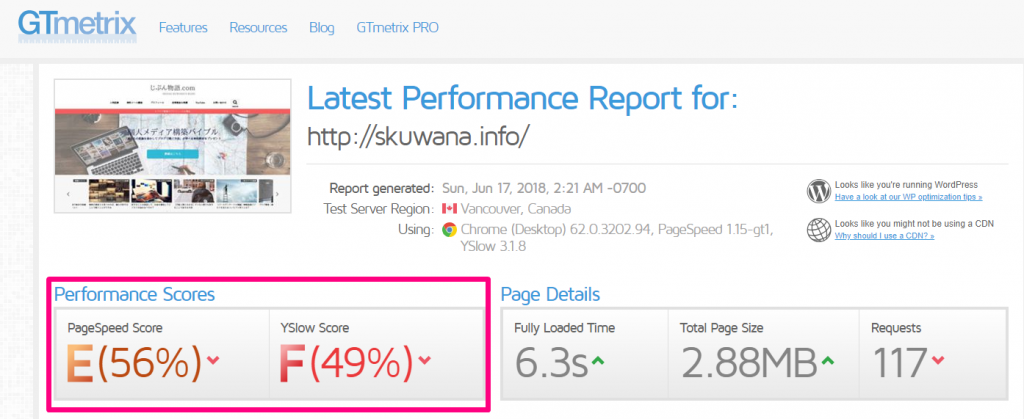
Task: Click the analyzed site screenshot thumbnail
Action: 173,146
